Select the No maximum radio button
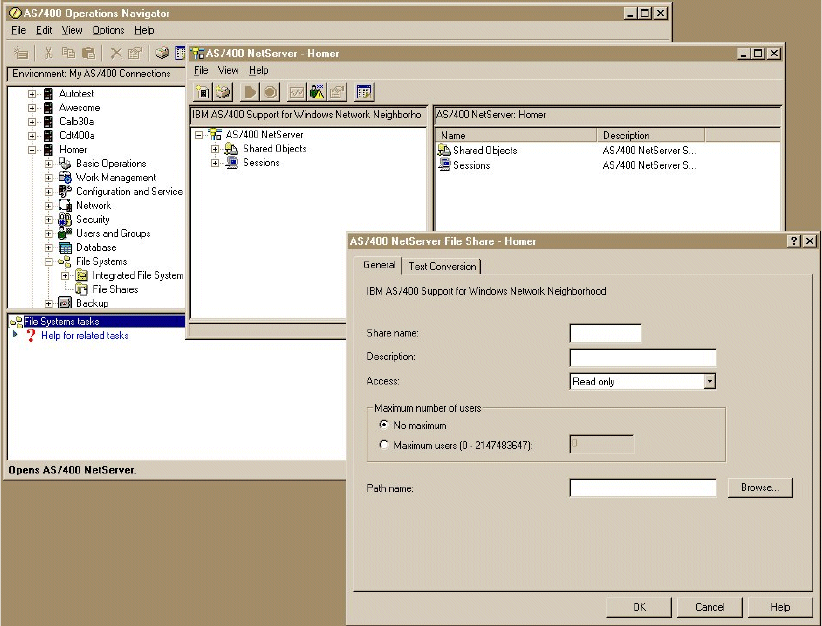 coord(384,425)
